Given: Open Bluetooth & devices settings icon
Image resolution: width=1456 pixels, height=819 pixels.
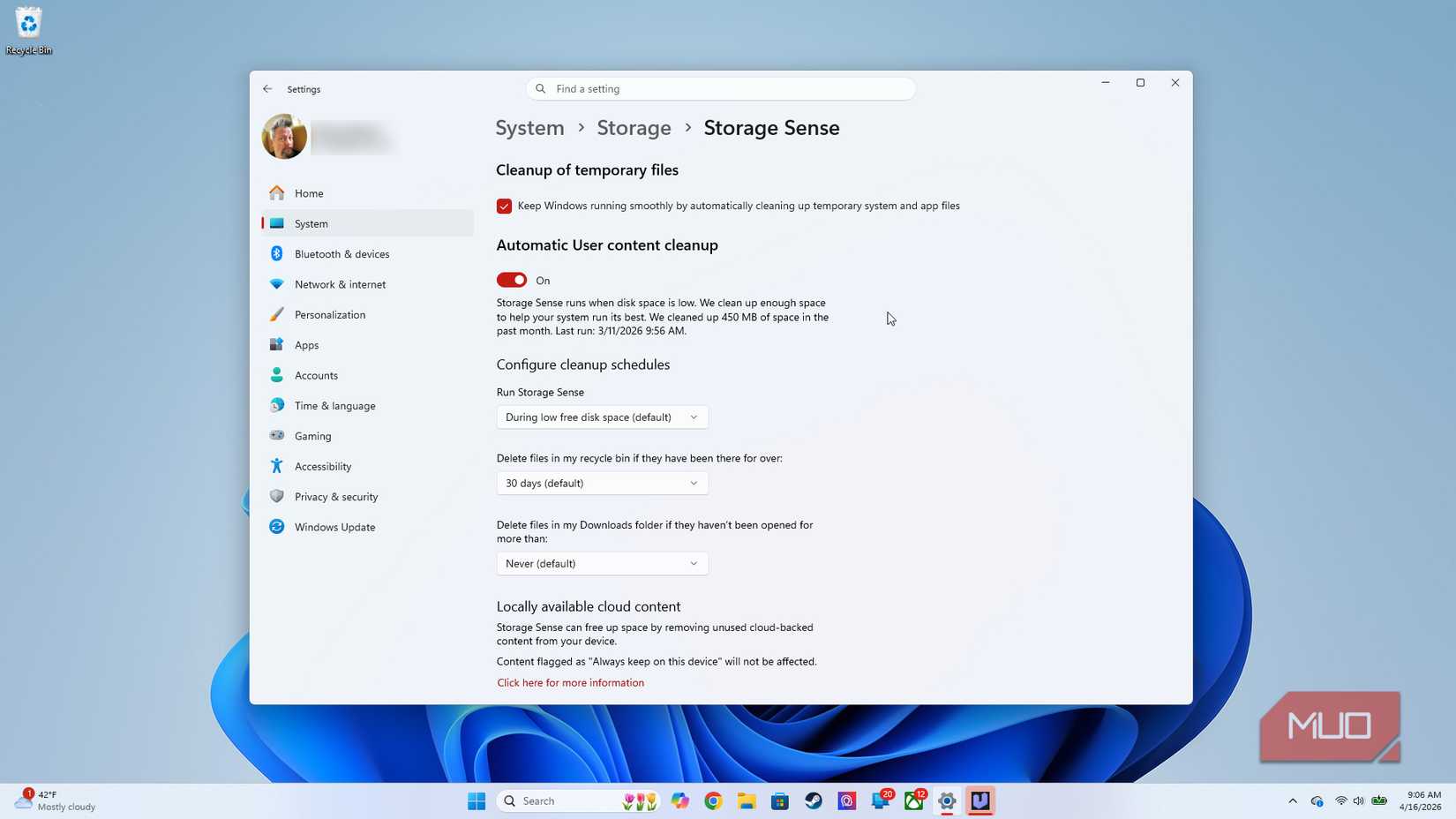Looking at the screenshot, I should point(276,253).
